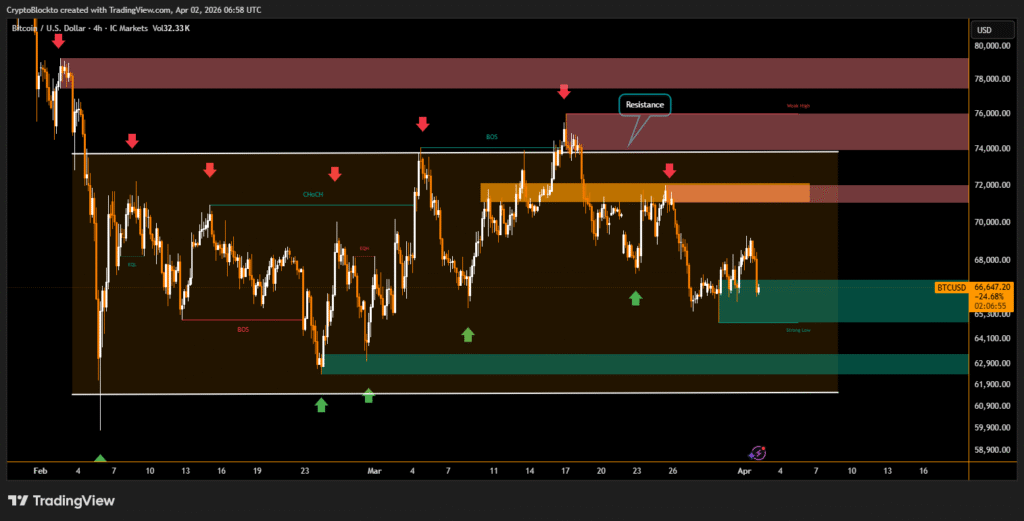Click the TradingView logo at bottom left

click(61, 500)
